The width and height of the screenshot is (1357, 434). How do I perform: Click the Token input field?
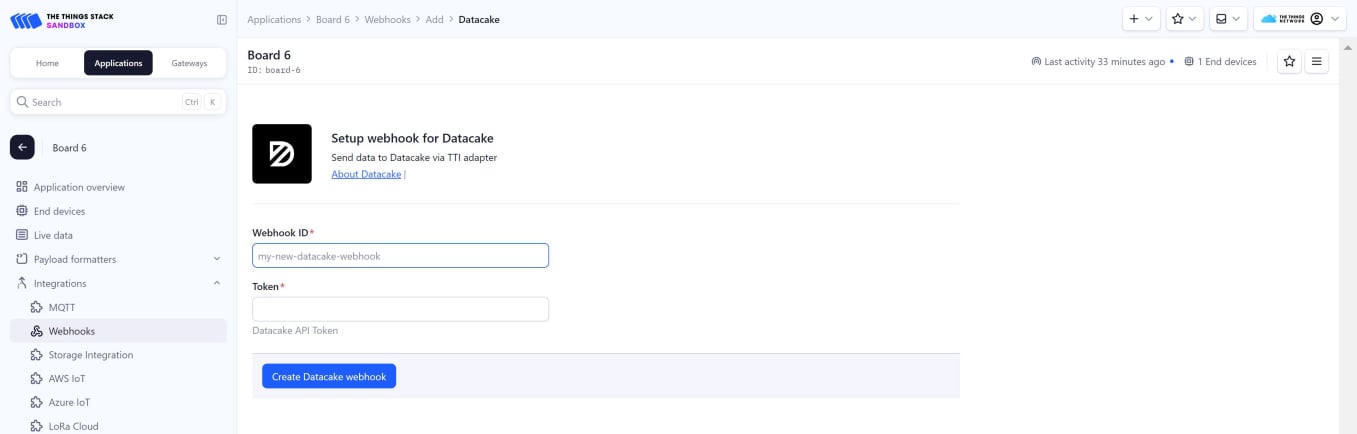(400, 309)
